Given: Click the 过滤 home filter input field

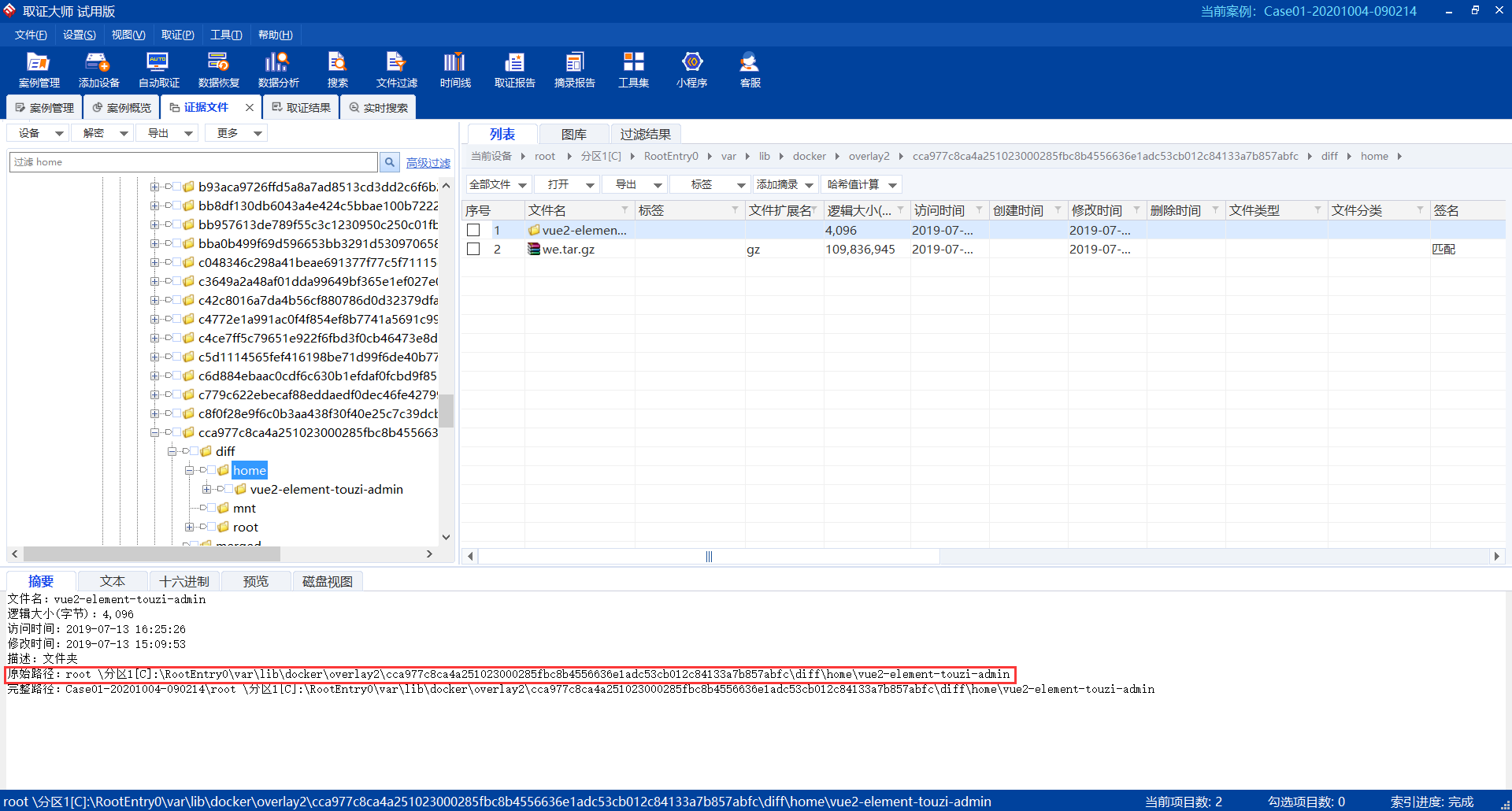Looking at the screenshot, I should click(194, 162).
